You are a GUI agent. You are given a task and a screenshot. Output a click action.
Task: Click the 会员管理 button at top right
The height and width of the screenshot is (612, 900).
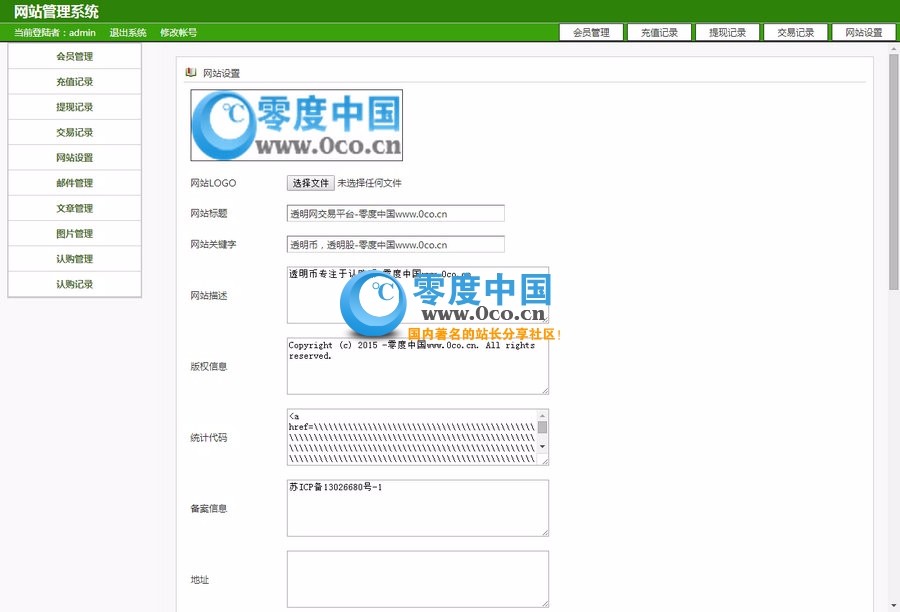click(x=591, y=31)
